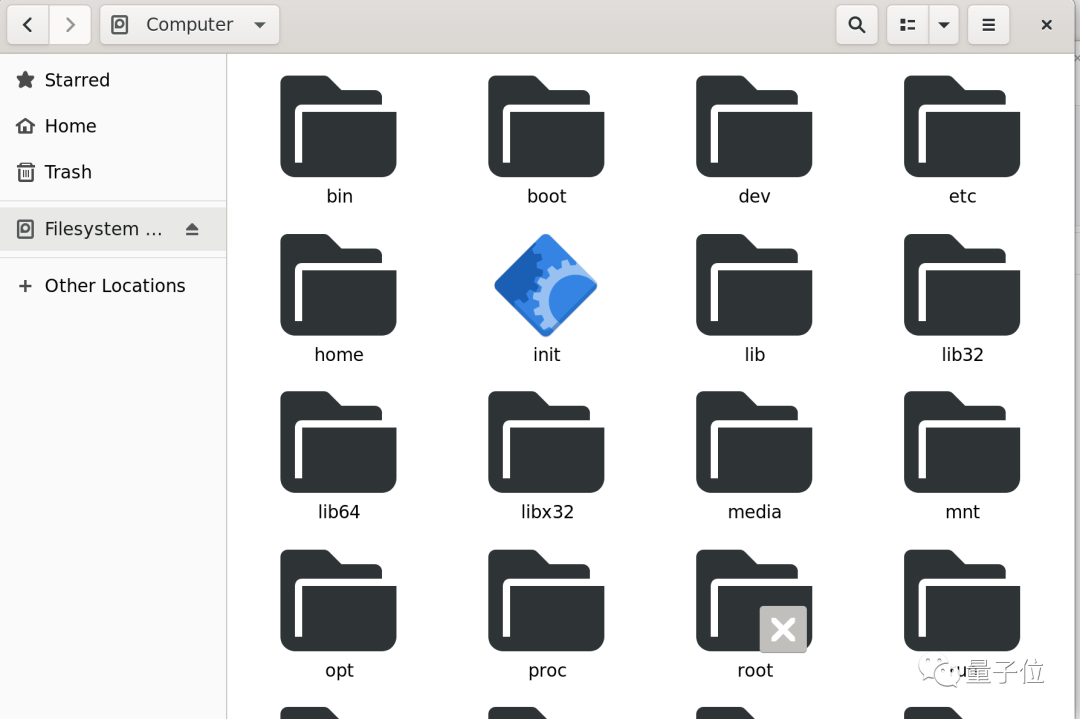Open the view options dropdown arrow

click(944, 25)
